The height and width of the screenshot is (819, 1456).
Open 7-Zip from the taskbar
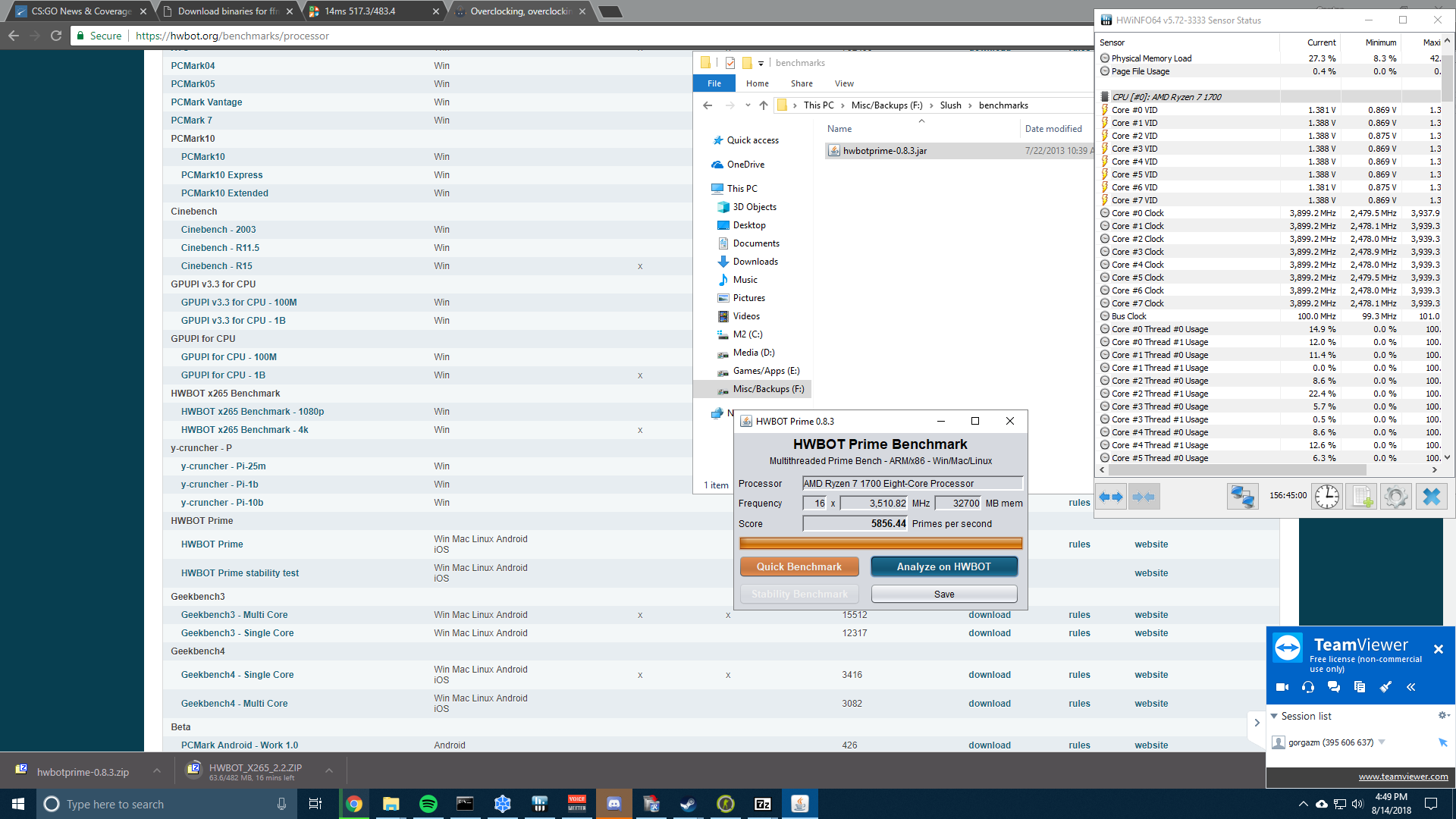pos(763,804)
